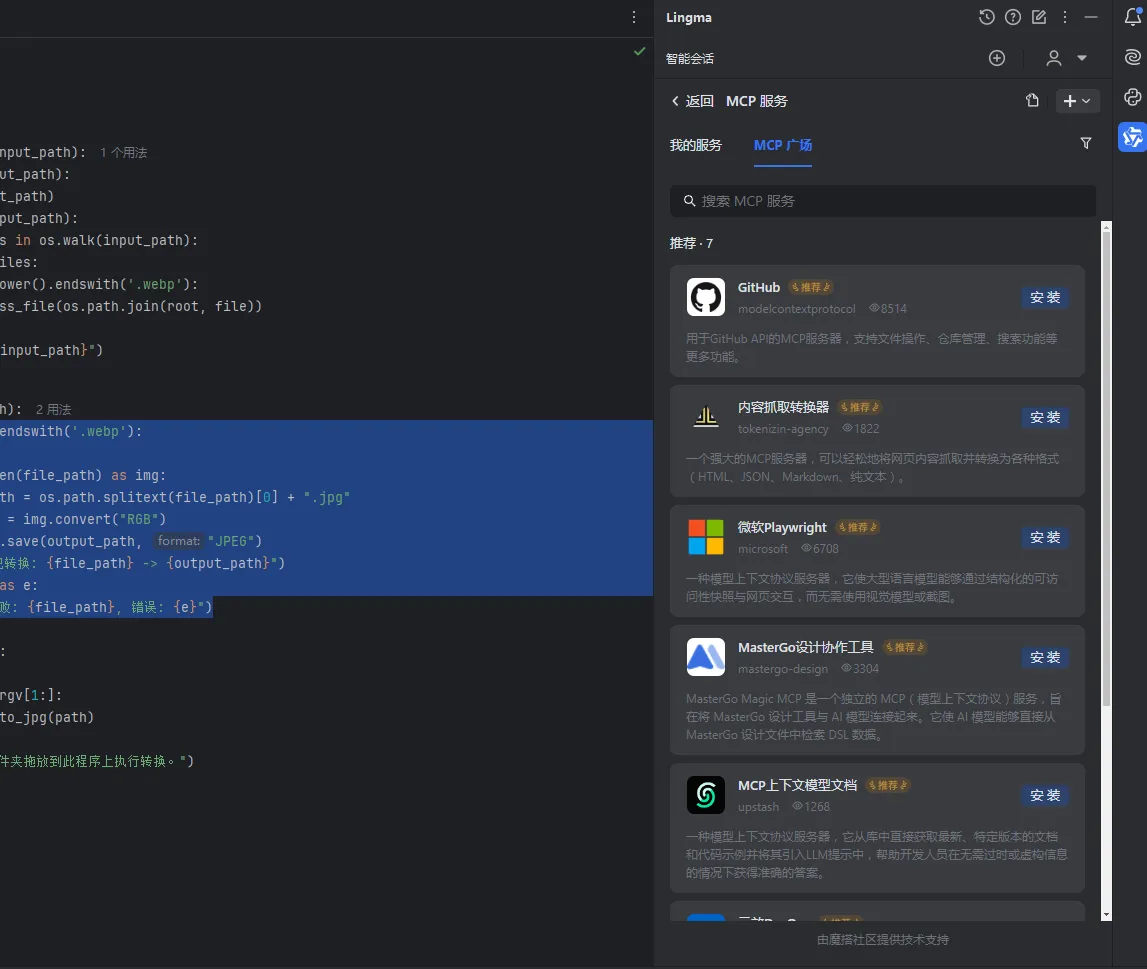The height and width of the screenshot is (969, 1147).
Task: Click the editor more options vertical dots
Action: click(x=633, y=17)
